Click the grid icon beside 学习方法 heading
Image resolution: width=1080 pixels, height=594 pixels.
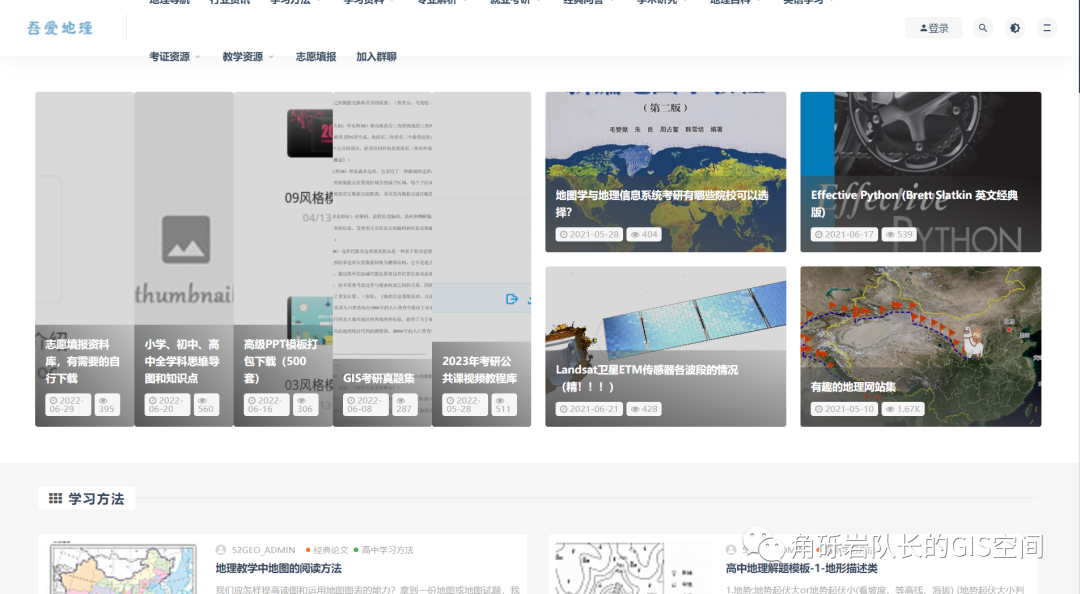pyautogui.click(x=56, y=498)
